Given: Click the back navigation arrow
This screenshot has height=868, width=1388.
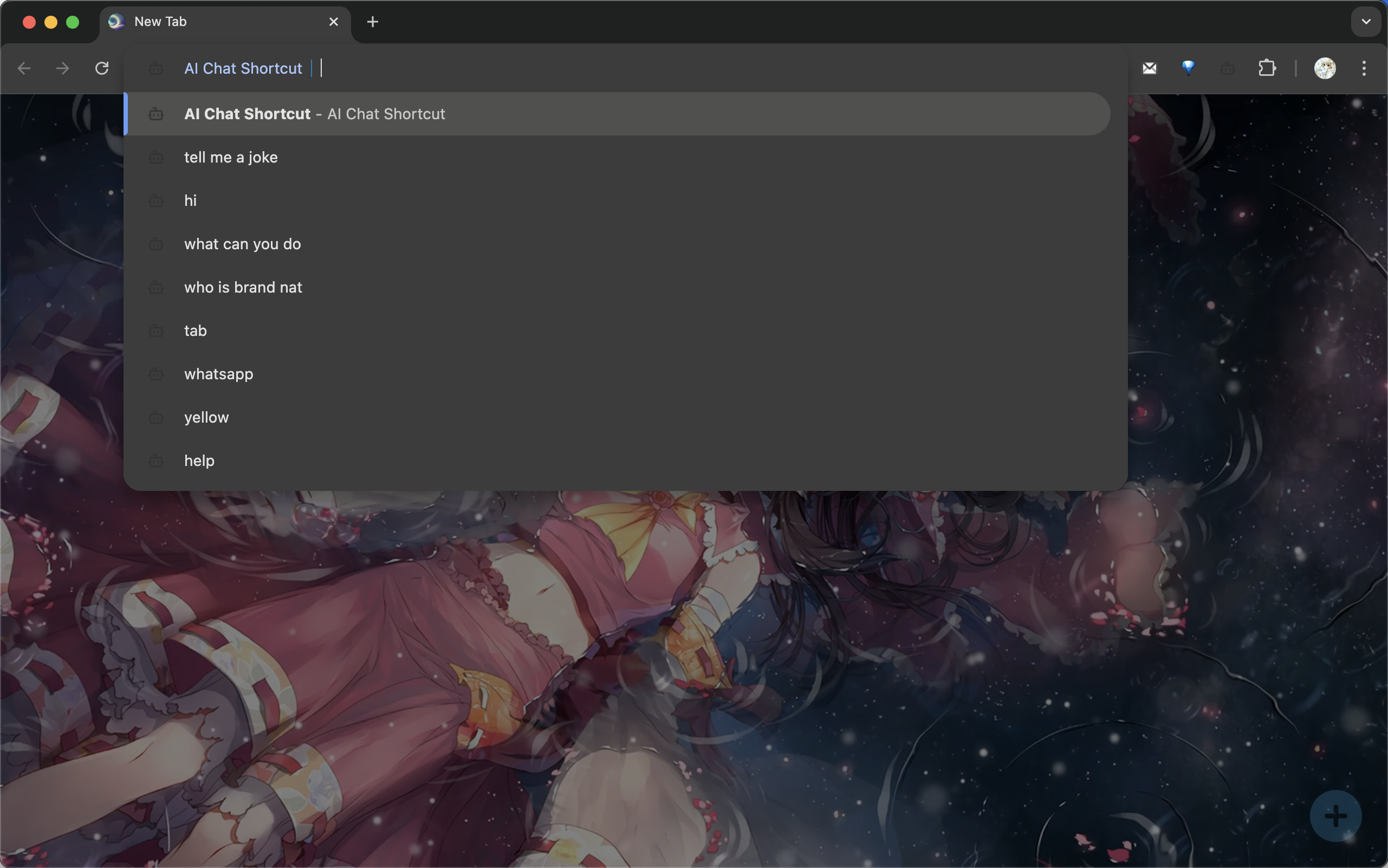Looking at the screenshot, I should point(24,68).
